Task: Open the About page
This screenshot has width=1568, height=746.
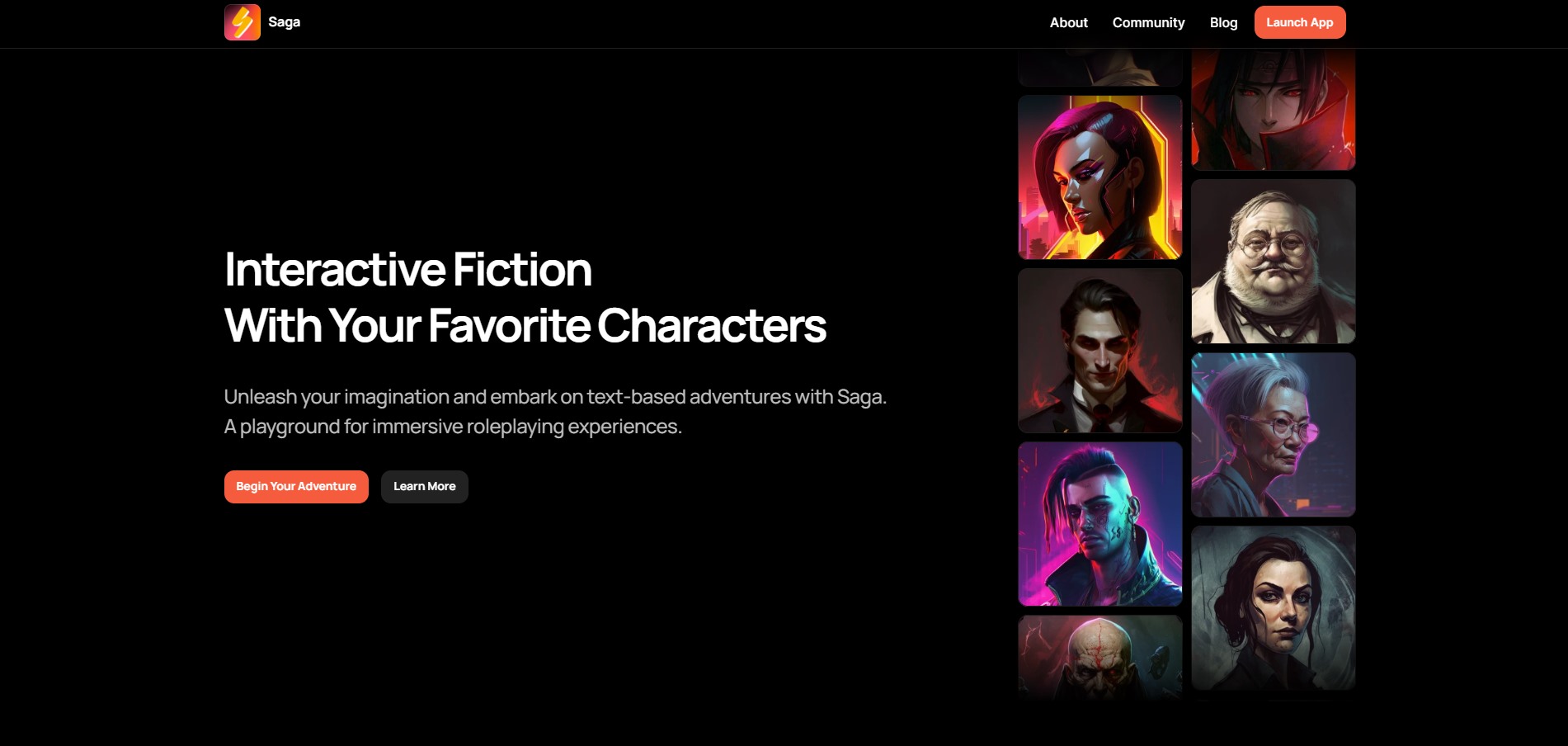Action: tap(1068, 22)
